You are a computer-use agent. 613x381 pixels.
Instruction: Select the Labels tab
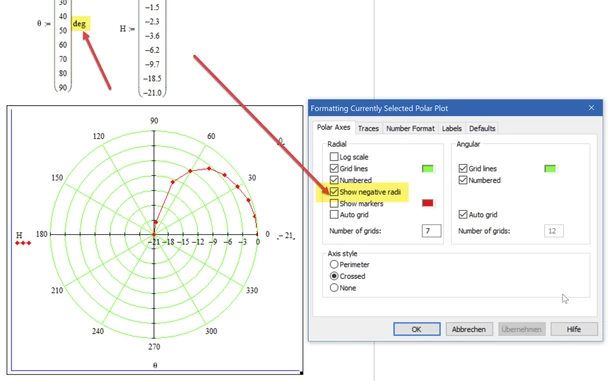coord(452,128)
